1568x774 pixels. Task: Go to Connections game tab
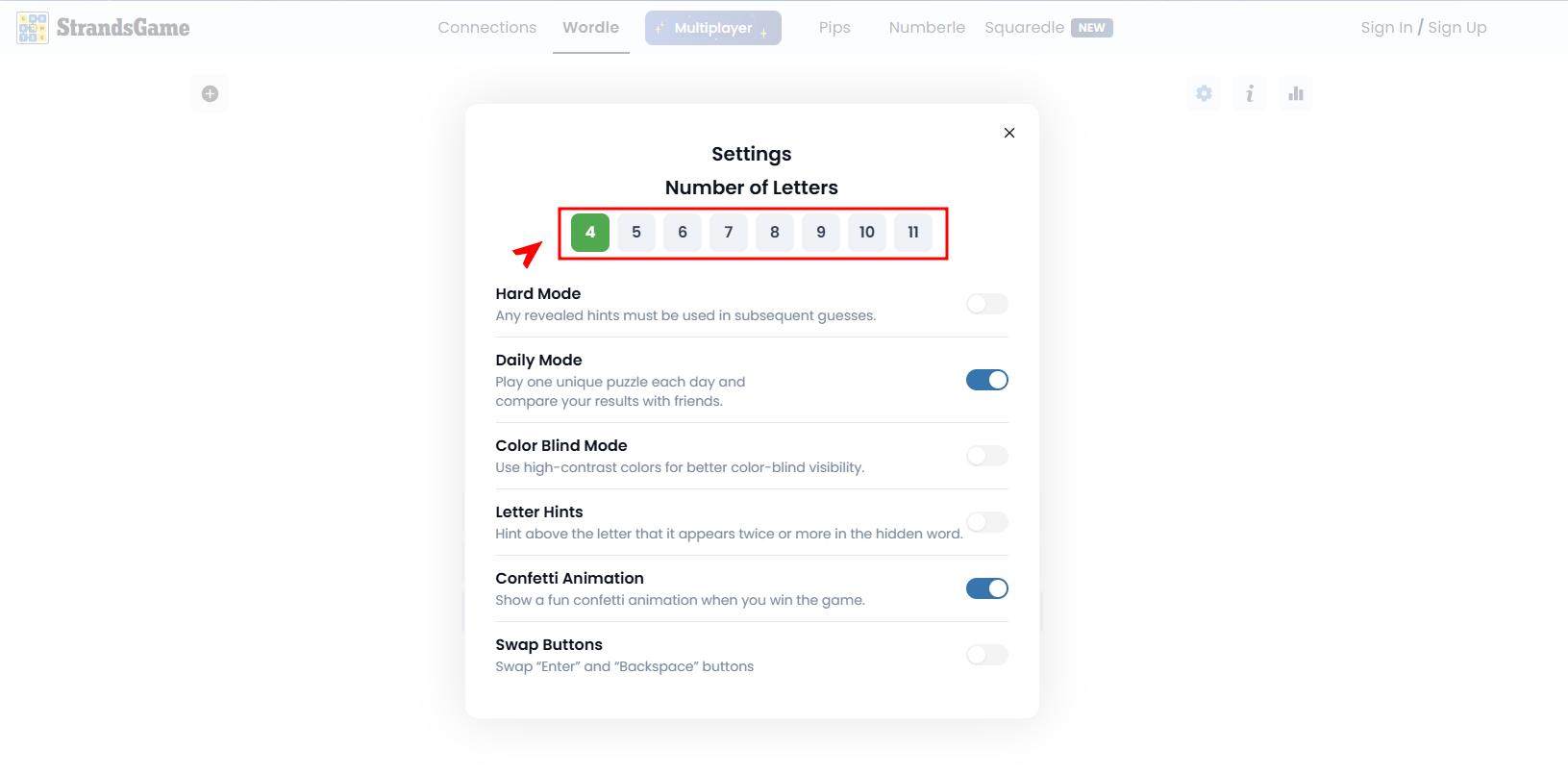(487, 28)
